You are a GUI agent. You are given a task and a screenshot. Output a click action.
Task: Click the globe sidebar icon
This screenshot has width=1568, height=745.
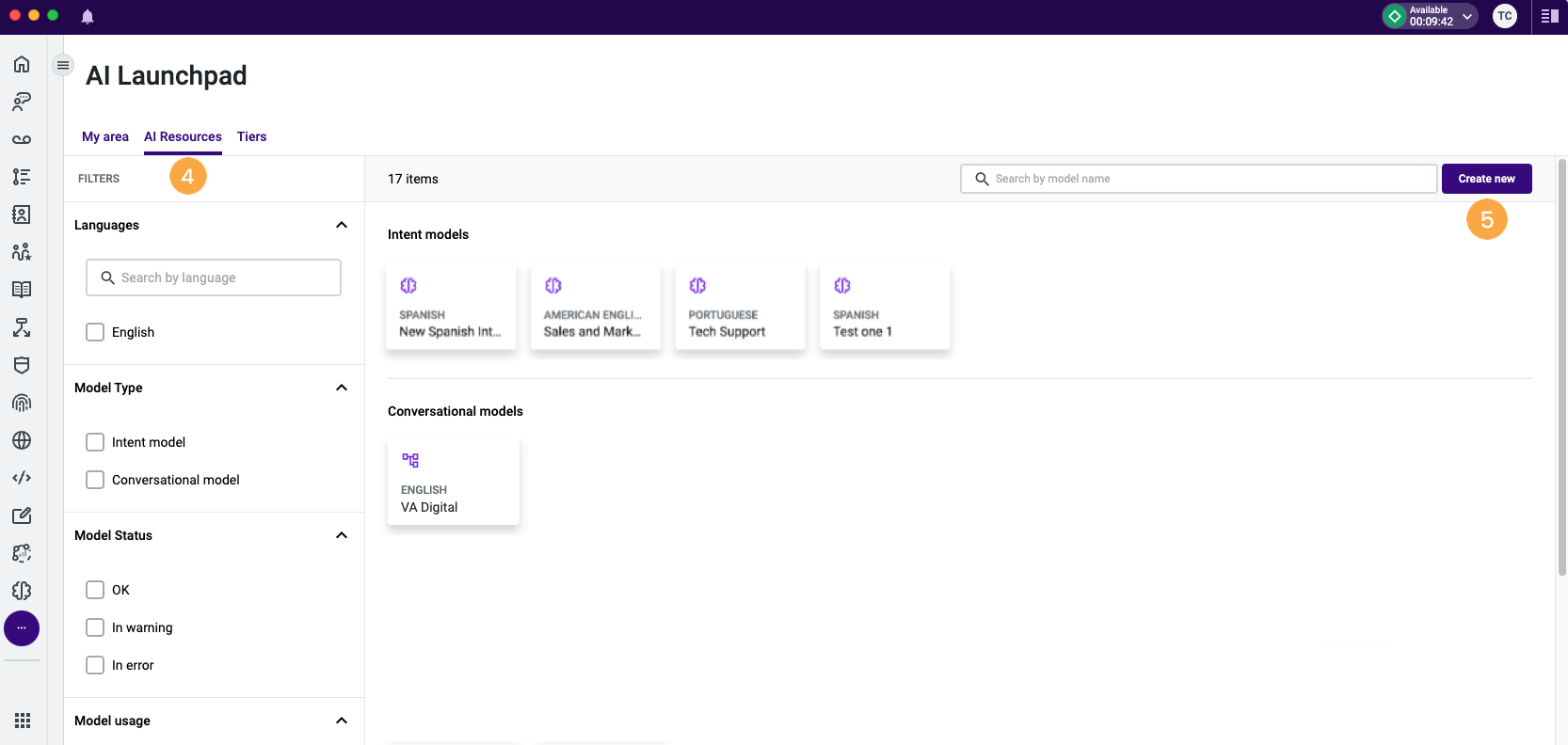(x=22, y=440)
